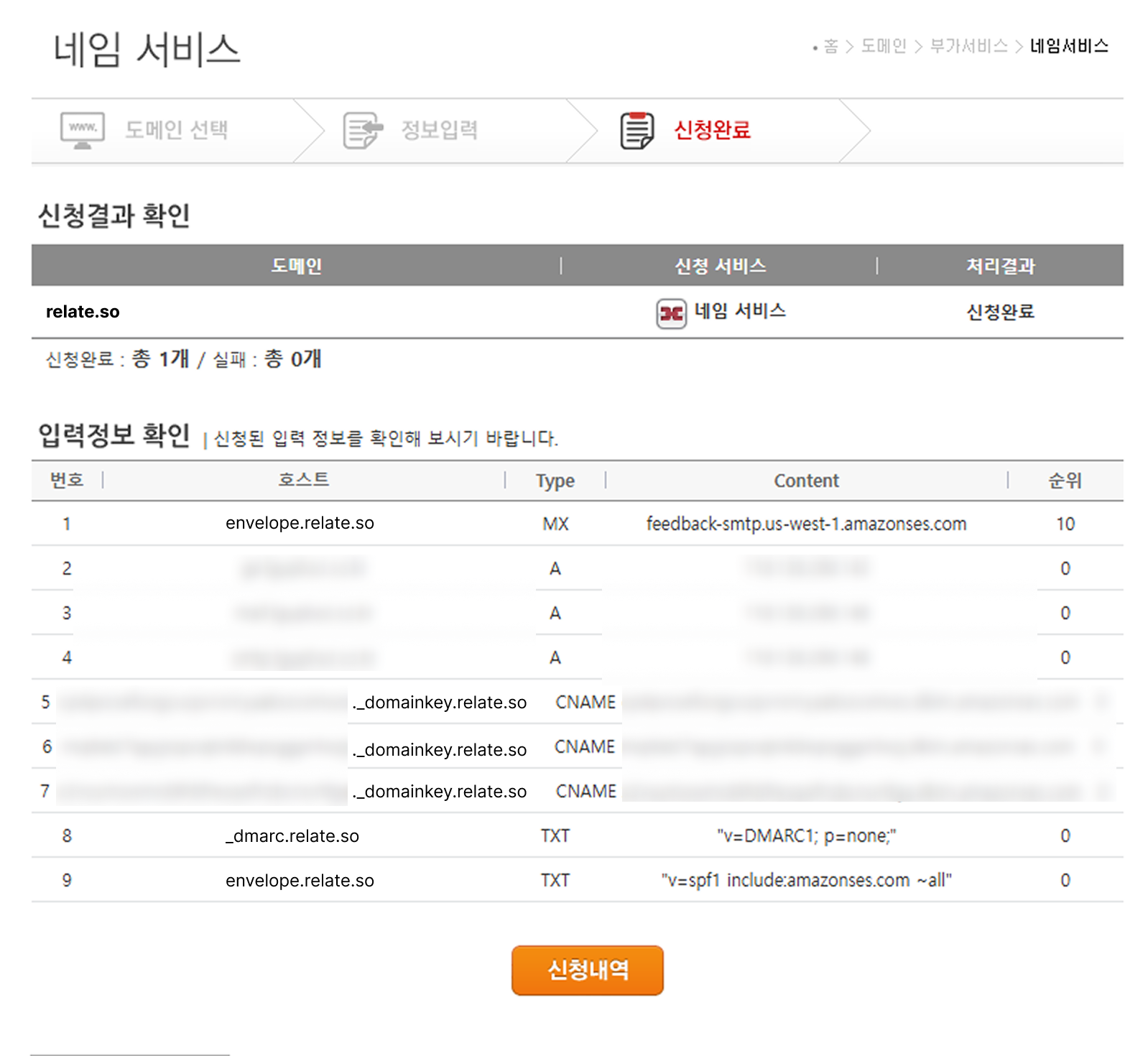Screen dimensions: 1148x1056
Task: Select envelope.relate.so host in row 9
Action: (300, 881)
